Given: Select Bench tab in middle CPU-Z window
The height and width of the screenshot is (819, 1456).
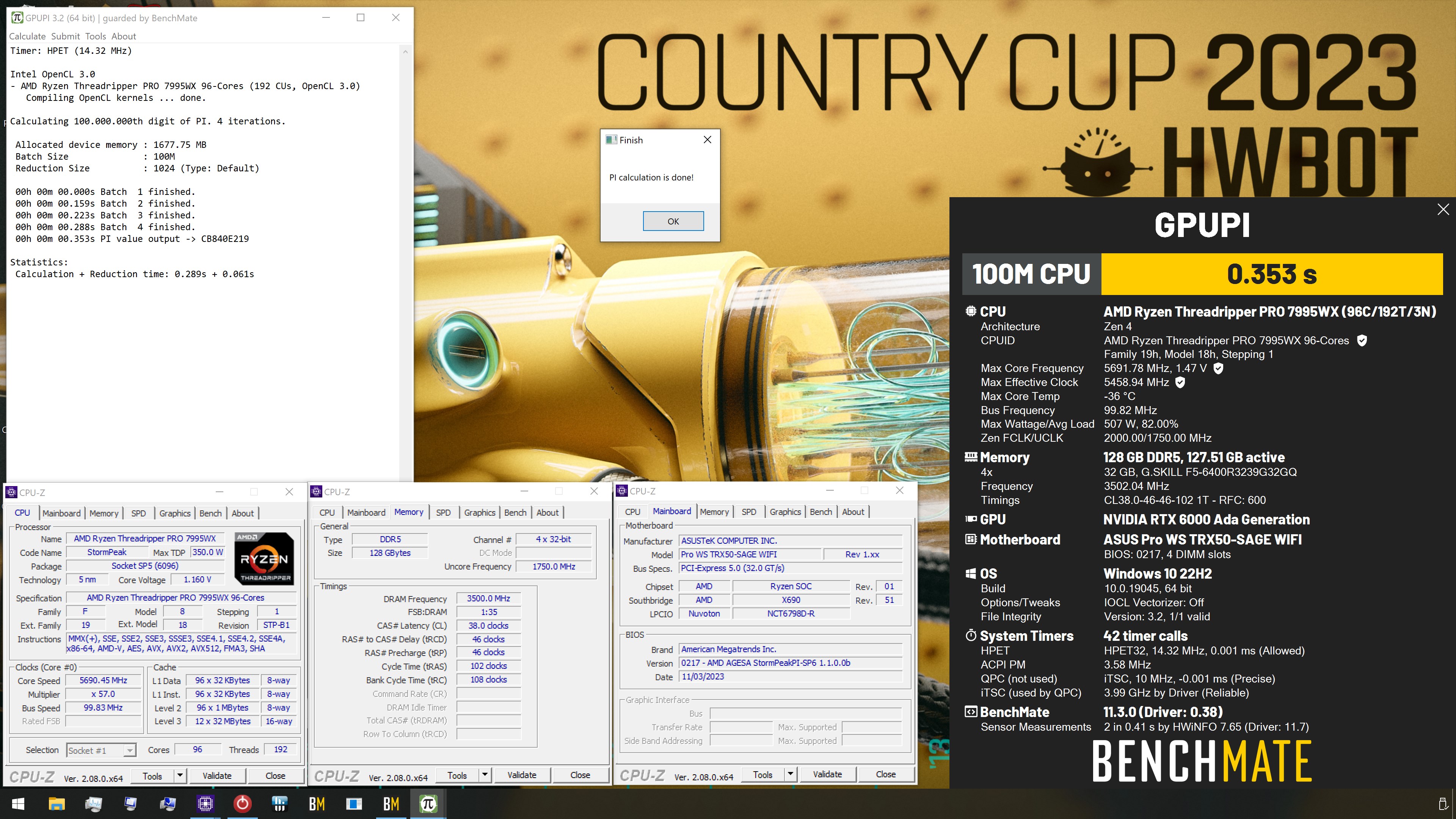Looking at the screenshot, I should (x=515, y=513).
